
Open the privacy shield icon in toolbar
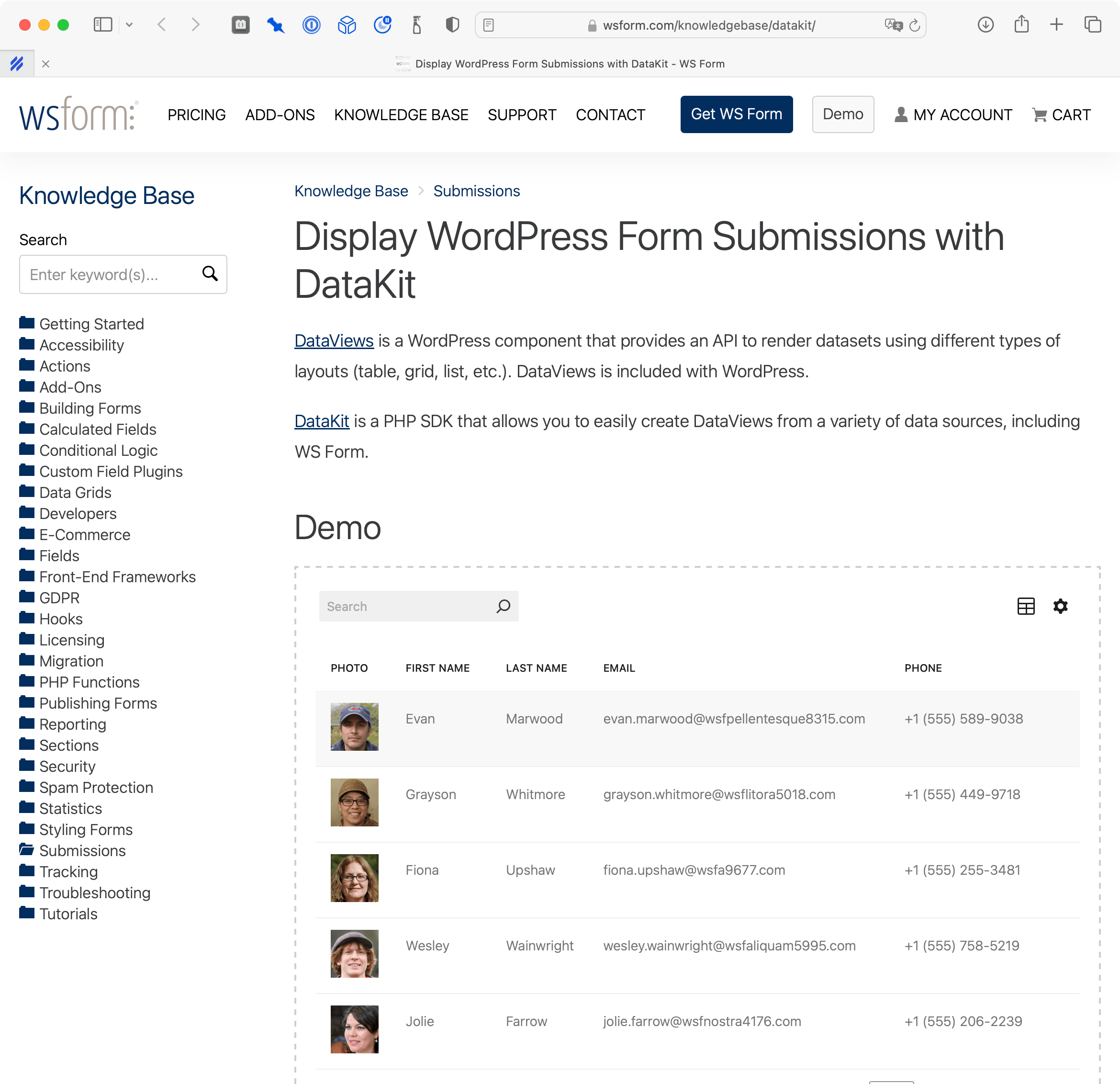(x=452, y=24)
